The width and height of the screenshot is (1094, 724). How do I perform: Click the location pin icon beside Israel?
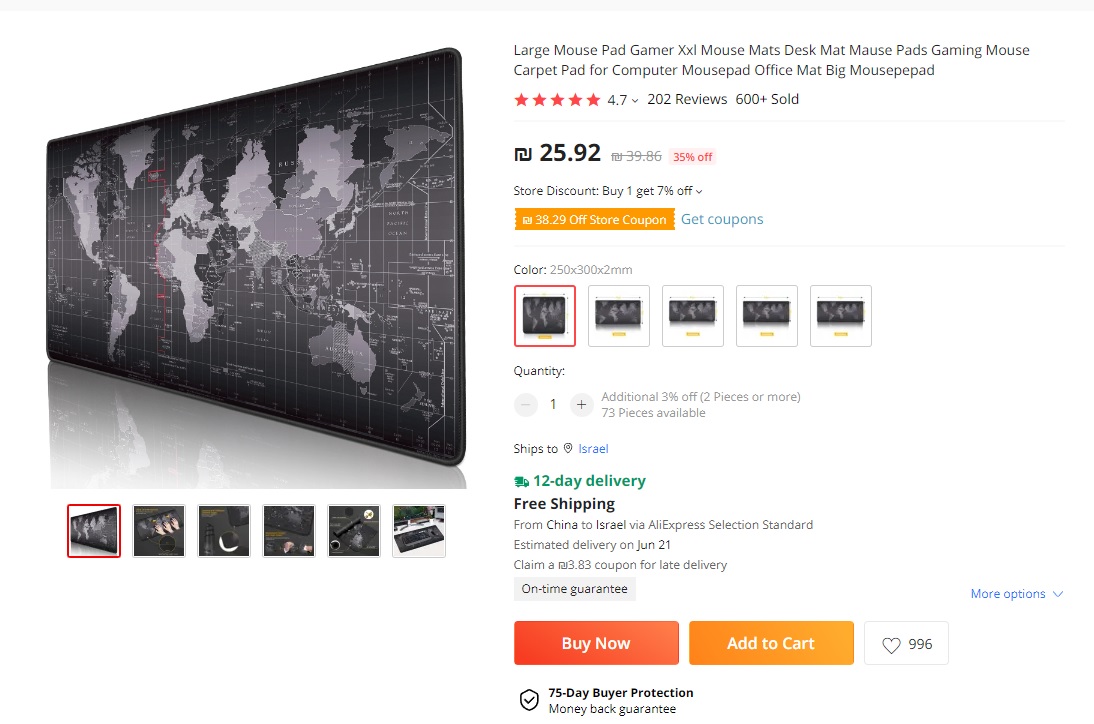click(x=568, y=448)
